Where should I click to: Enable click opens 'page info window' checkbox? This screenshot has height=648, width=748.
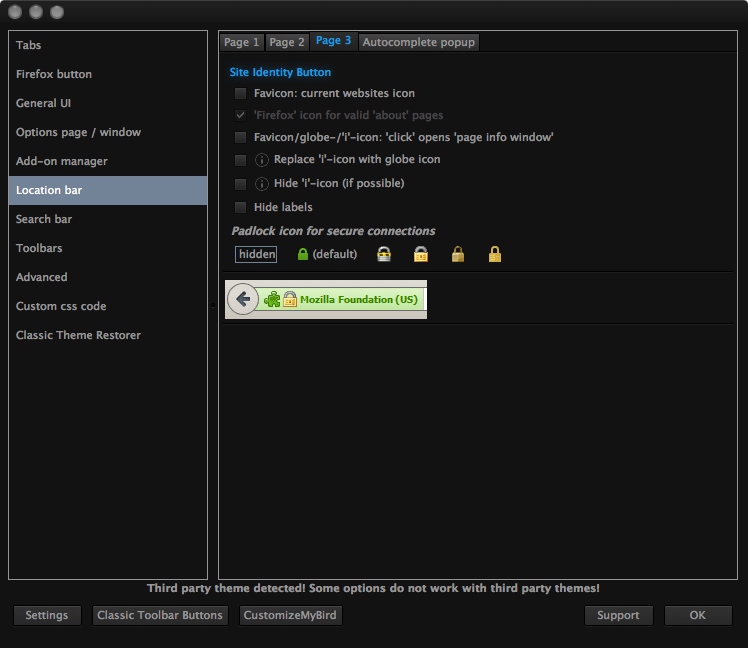coord(240,138)
